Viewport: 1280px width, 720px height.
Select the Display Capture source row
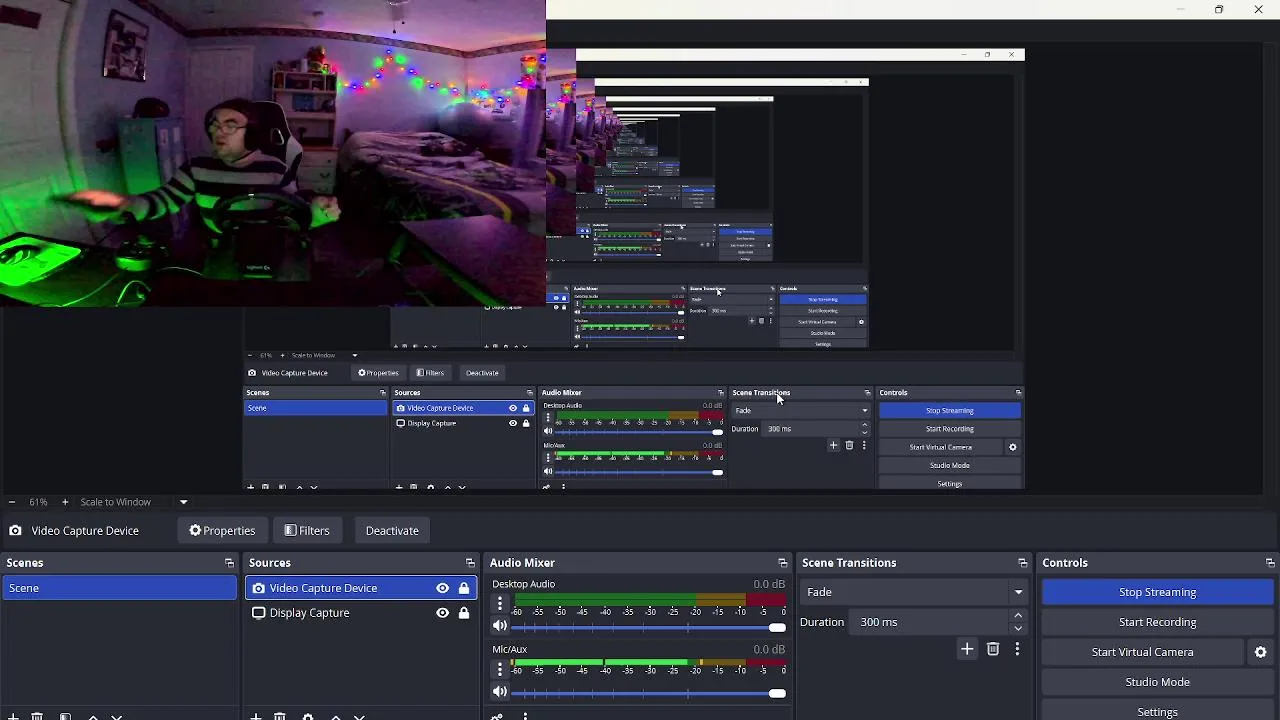point(361,613)
